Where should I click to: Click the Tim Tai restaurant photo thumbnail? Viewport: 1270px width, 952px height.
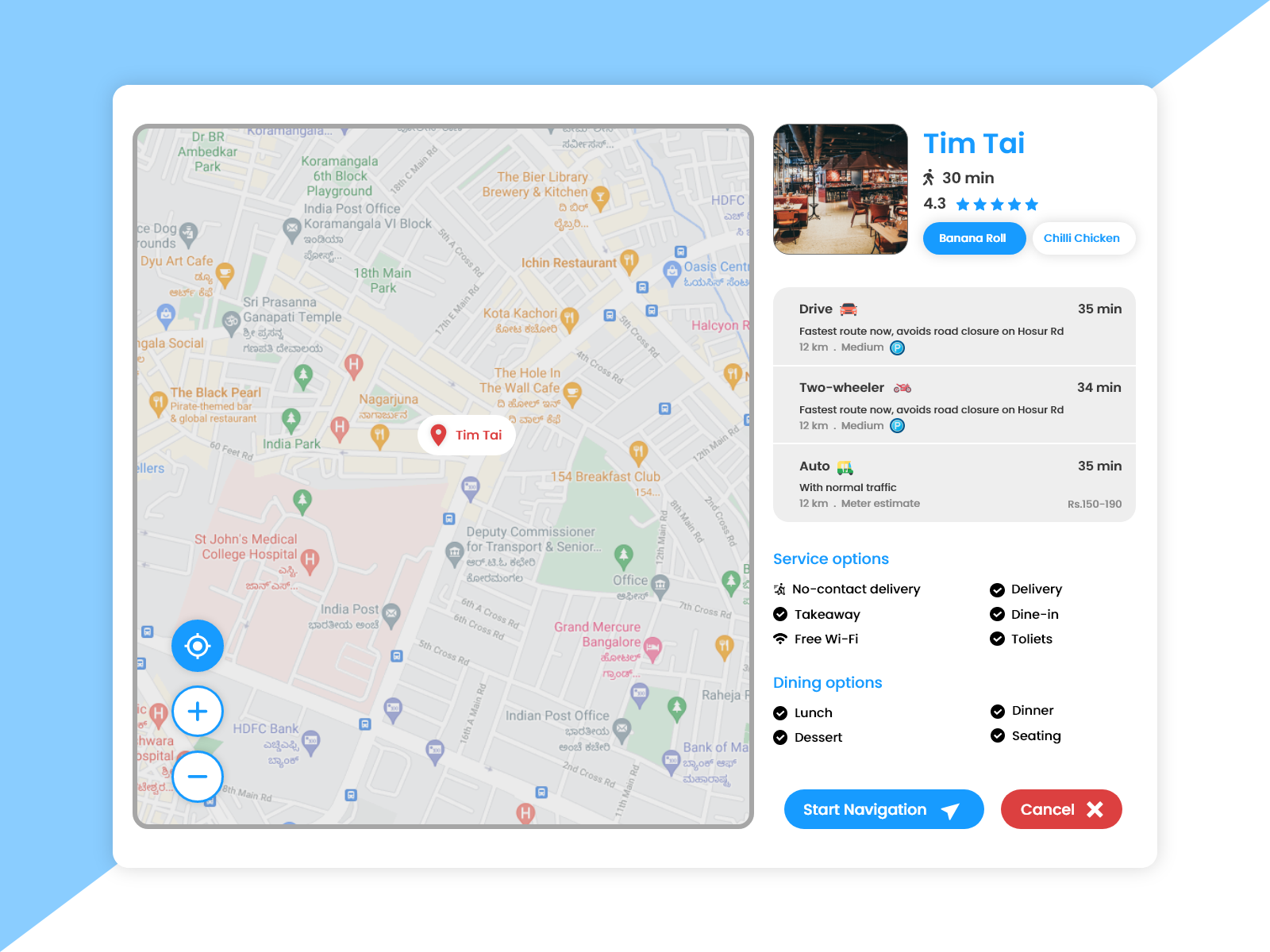[840, 188]
